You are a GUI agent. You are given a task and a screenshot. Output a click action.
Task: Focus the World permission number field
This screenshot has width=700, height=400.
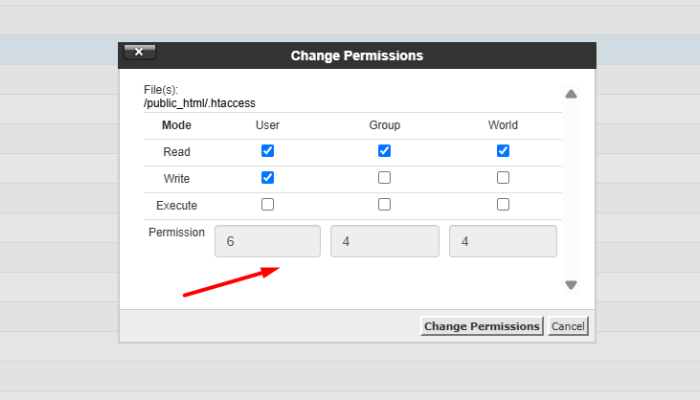pos(503,241)
